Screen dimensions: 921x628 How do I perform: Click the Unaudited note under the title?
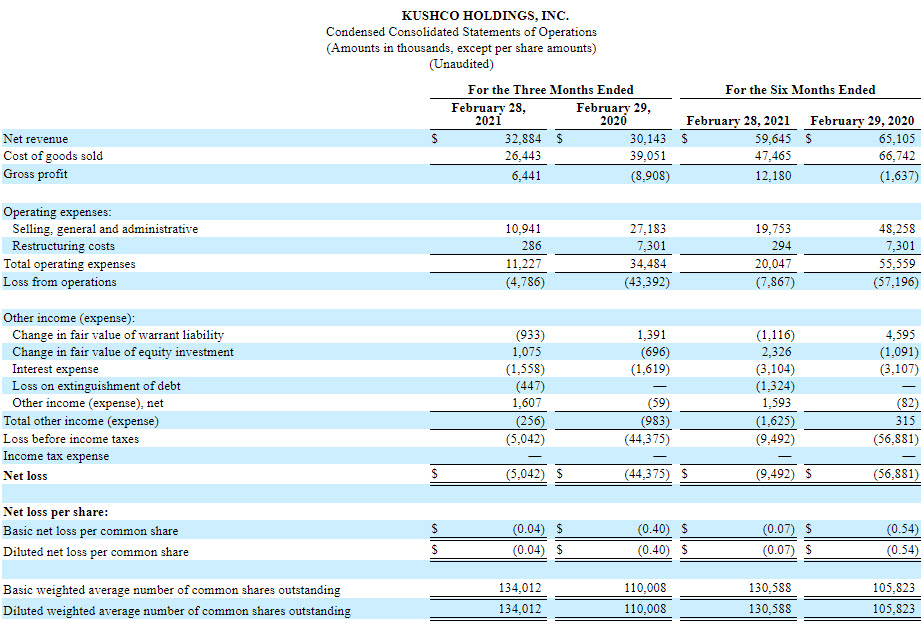point(461,64)
